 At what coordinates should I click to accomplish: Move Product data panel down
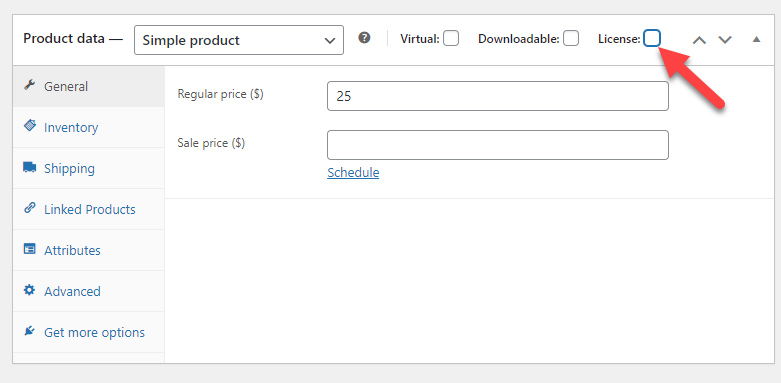(x=725, y=39)
